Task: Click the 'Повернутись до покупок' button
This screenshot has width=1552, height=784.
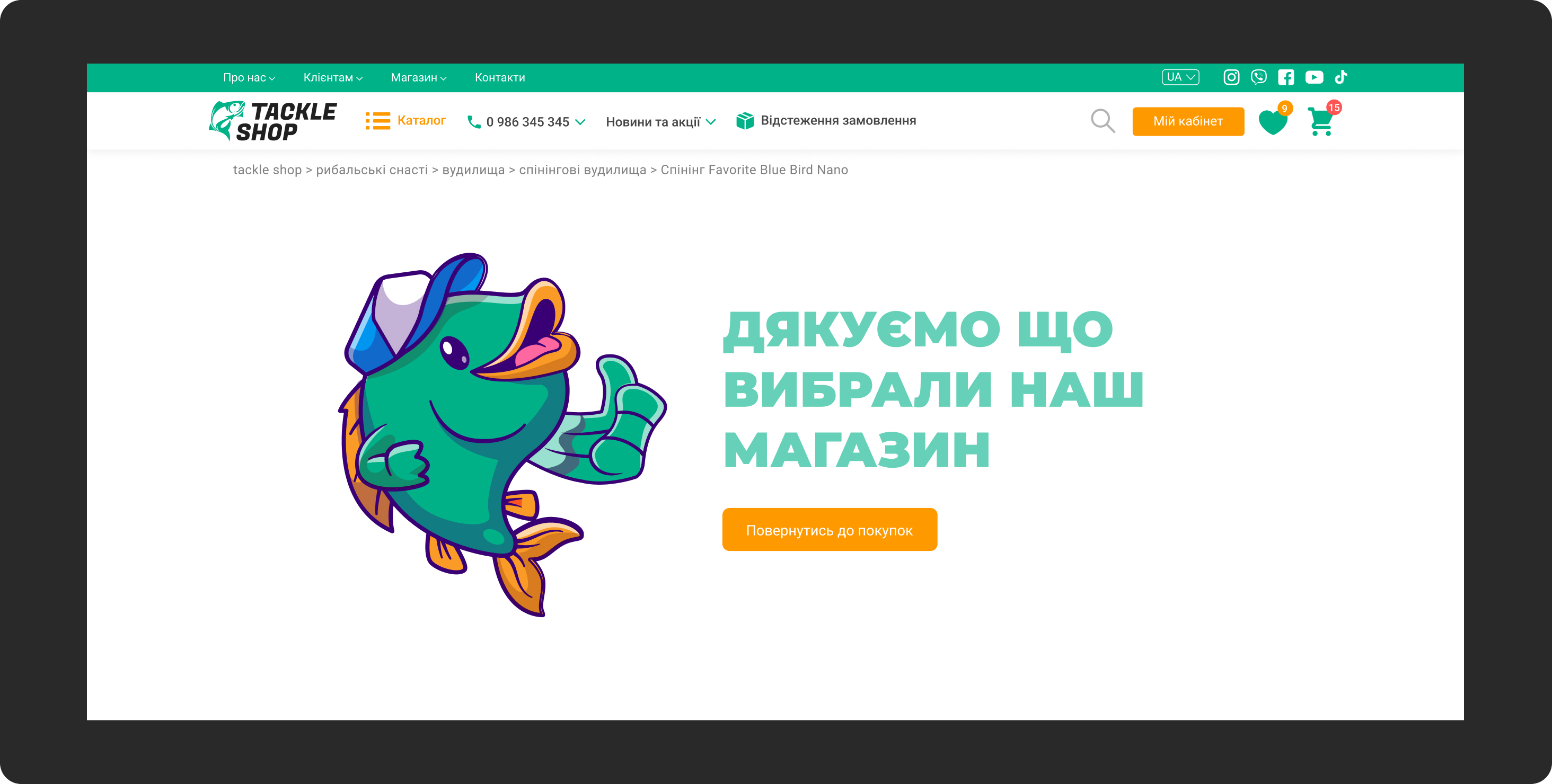Action: pyautogui.click(x=829, y=529)
